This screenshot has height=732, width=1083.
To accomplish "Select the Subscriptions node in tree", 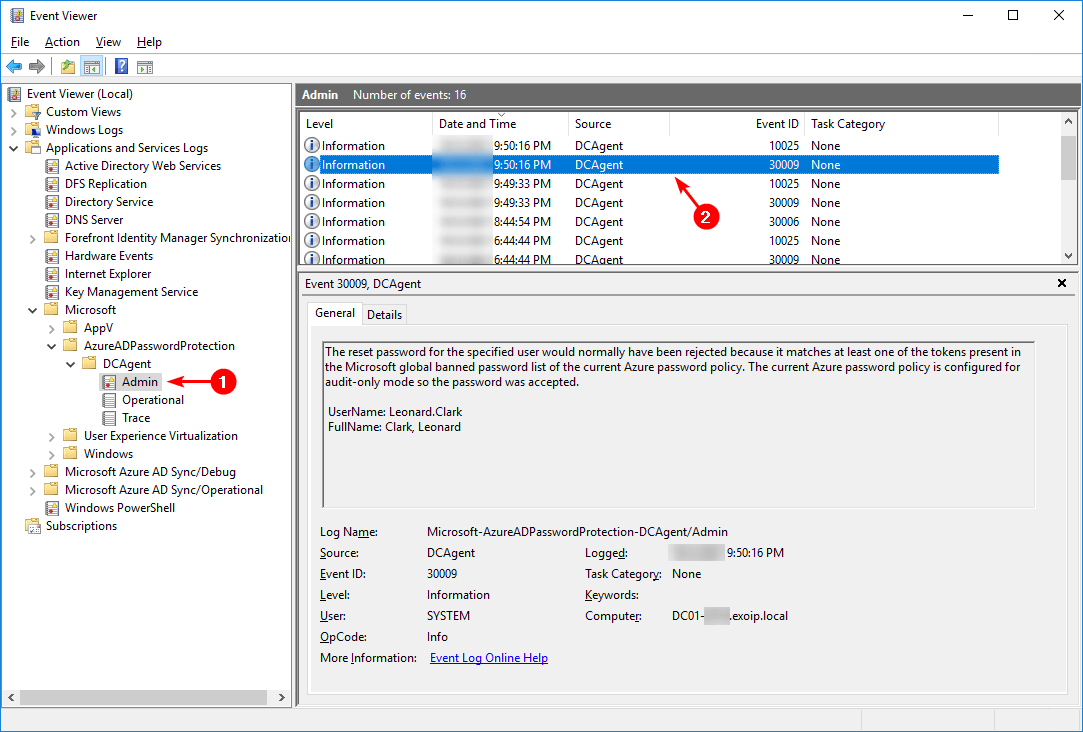I will click(81, 526).
